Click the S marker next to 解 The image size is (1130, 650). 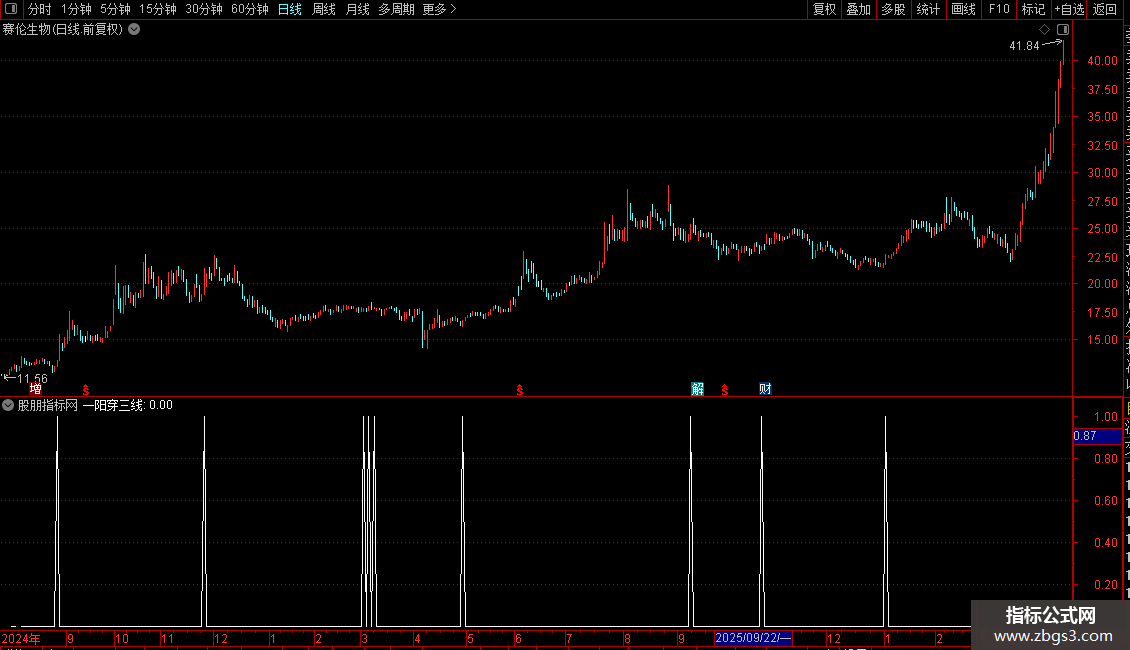click(x=725, y=390)
